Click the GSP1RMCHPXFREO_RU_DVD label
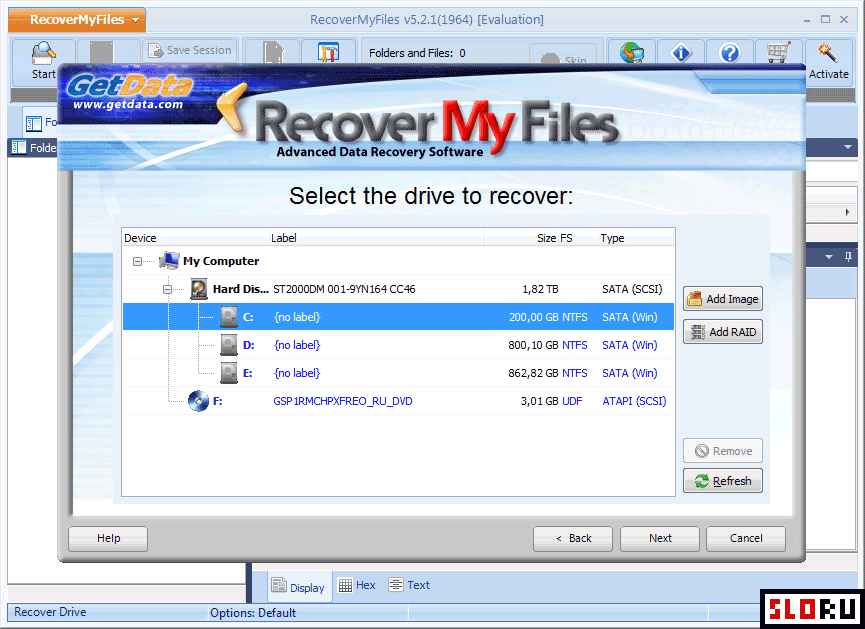 tap(343, 401)
